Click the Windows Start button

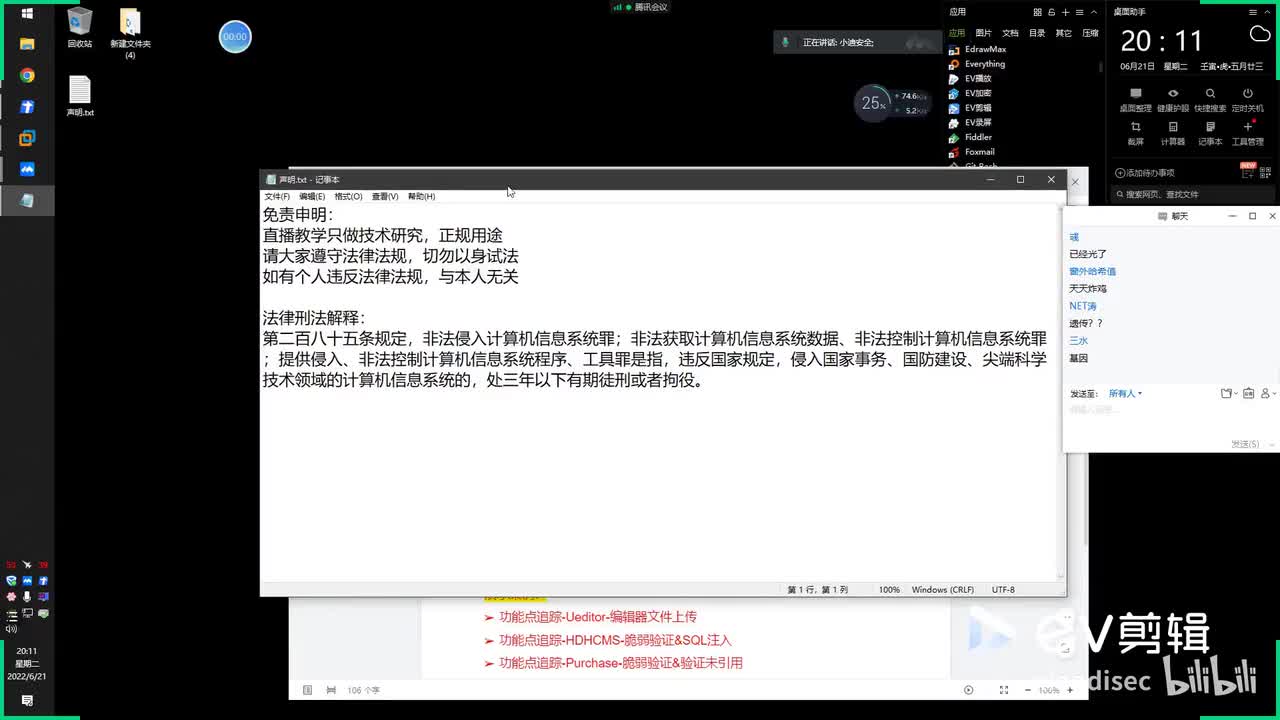click(x=27, y=13)
